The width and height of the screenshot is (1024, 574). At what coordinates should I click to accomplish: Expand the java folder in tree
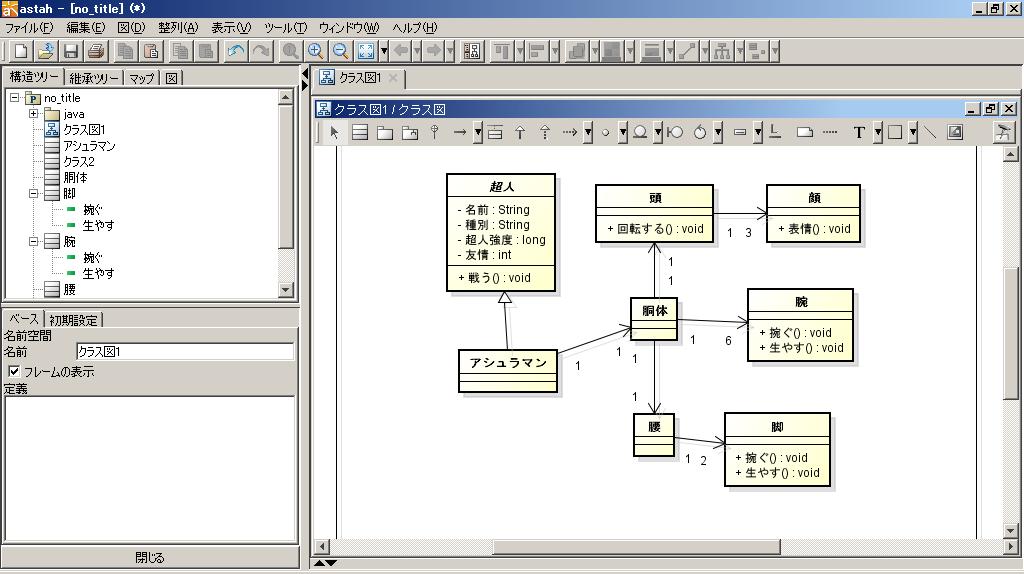(33, 114)
